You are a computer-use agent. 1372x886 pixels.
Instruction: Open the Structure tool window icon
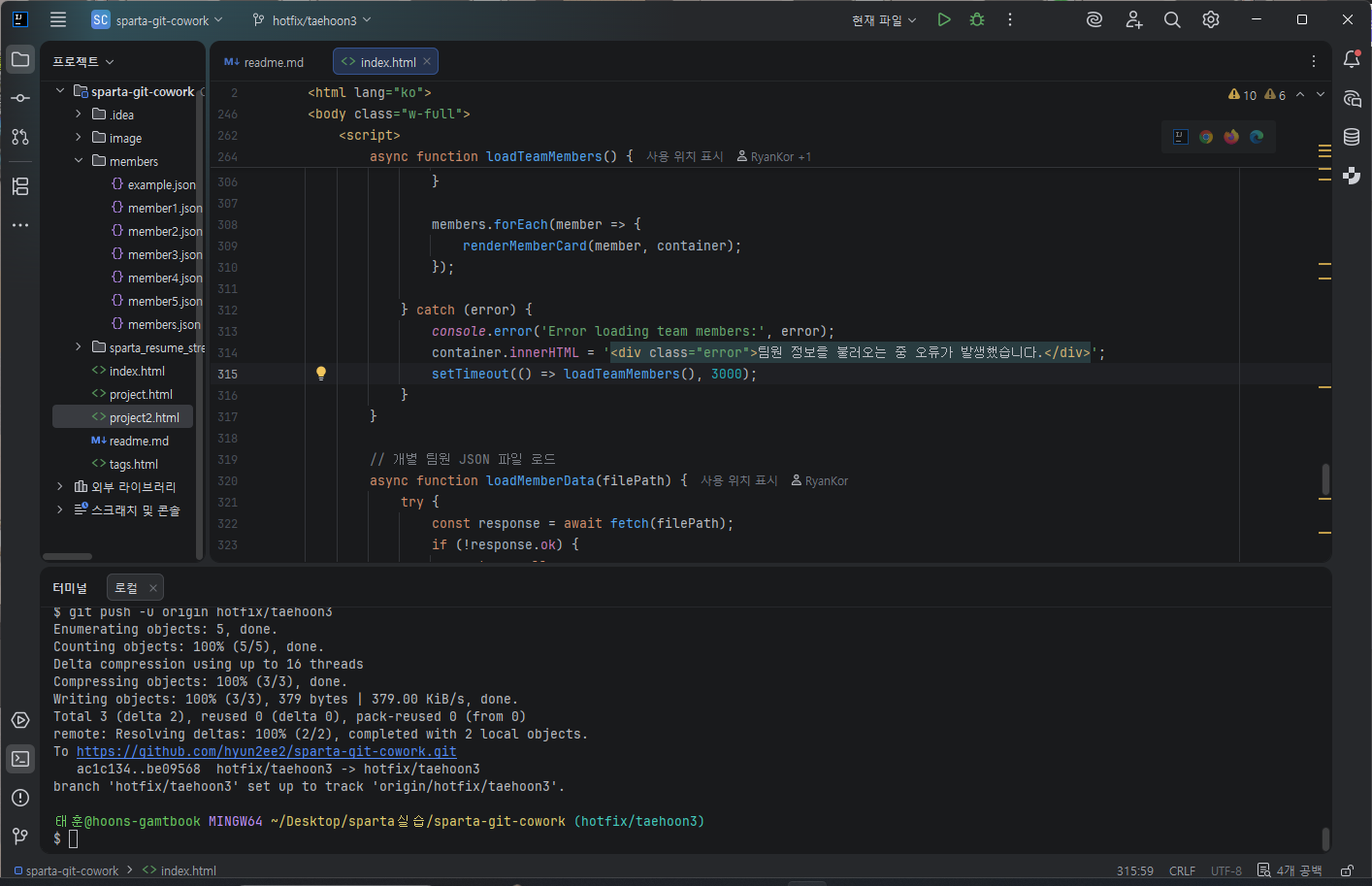20,186
